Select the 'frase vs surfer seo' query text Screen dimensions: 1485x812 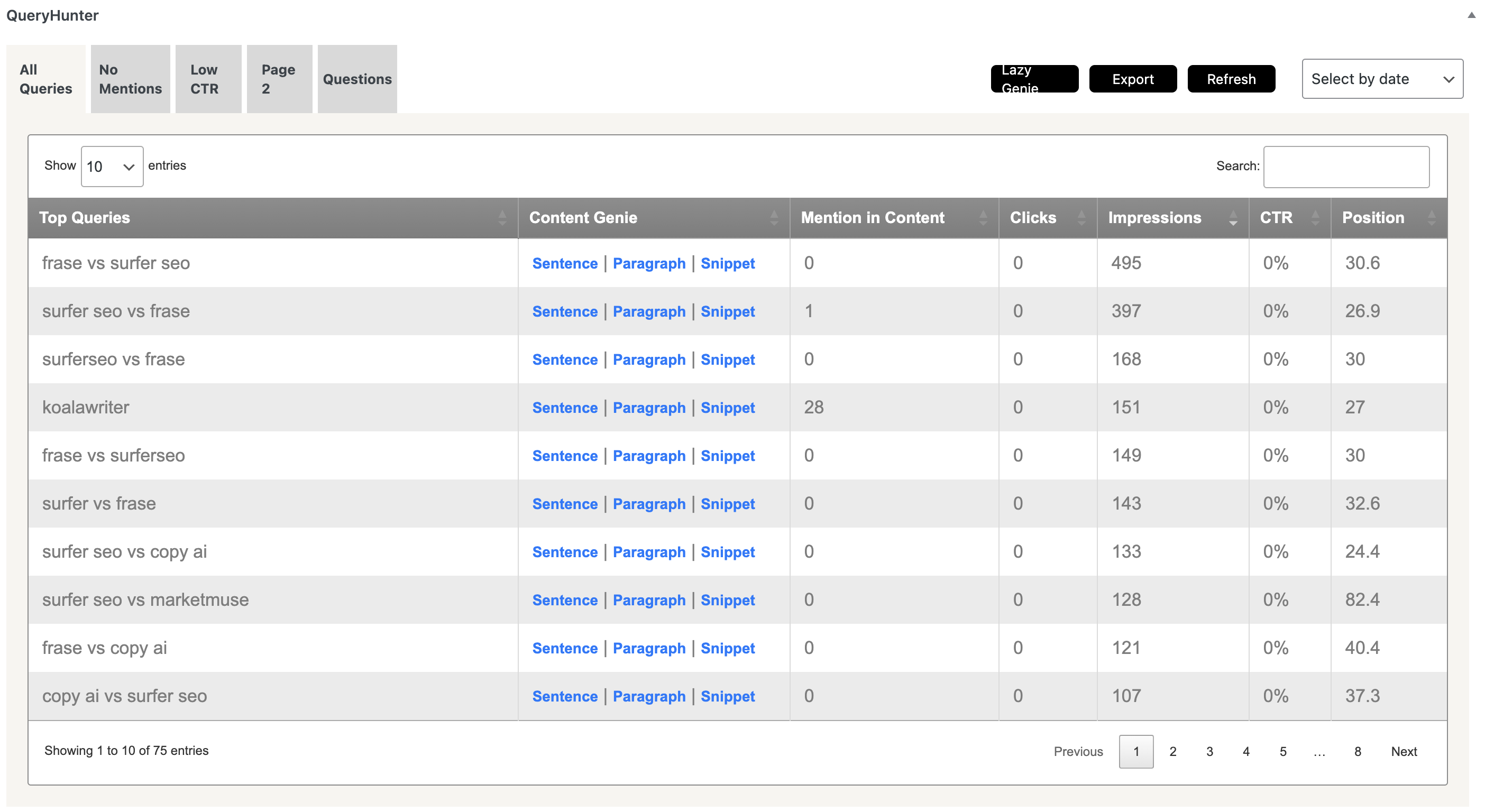[116, 263]
